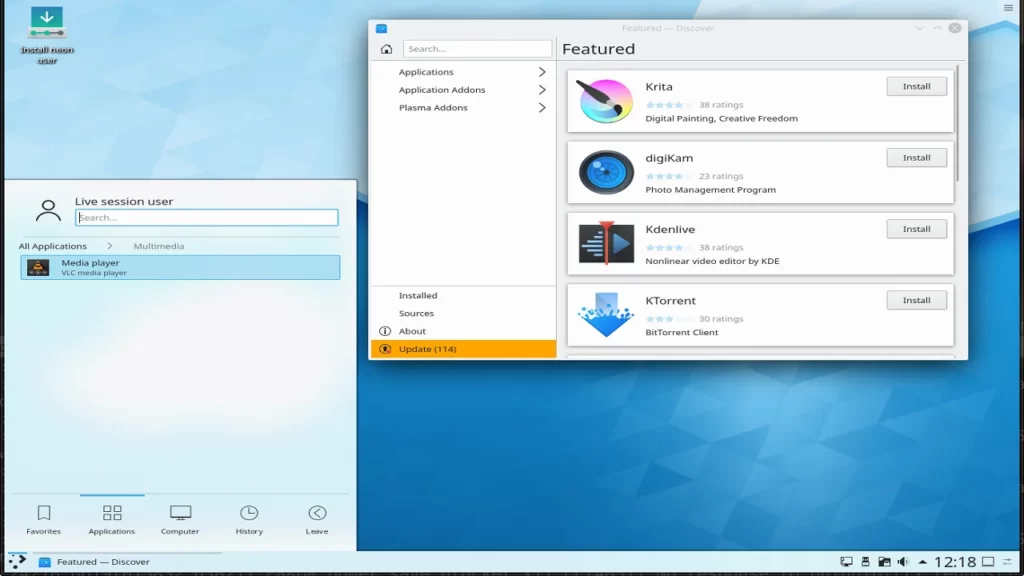The height and width of the screenshot is (576, 1024).
Task: Click the network icon in system tray
Action: (846, 562)
